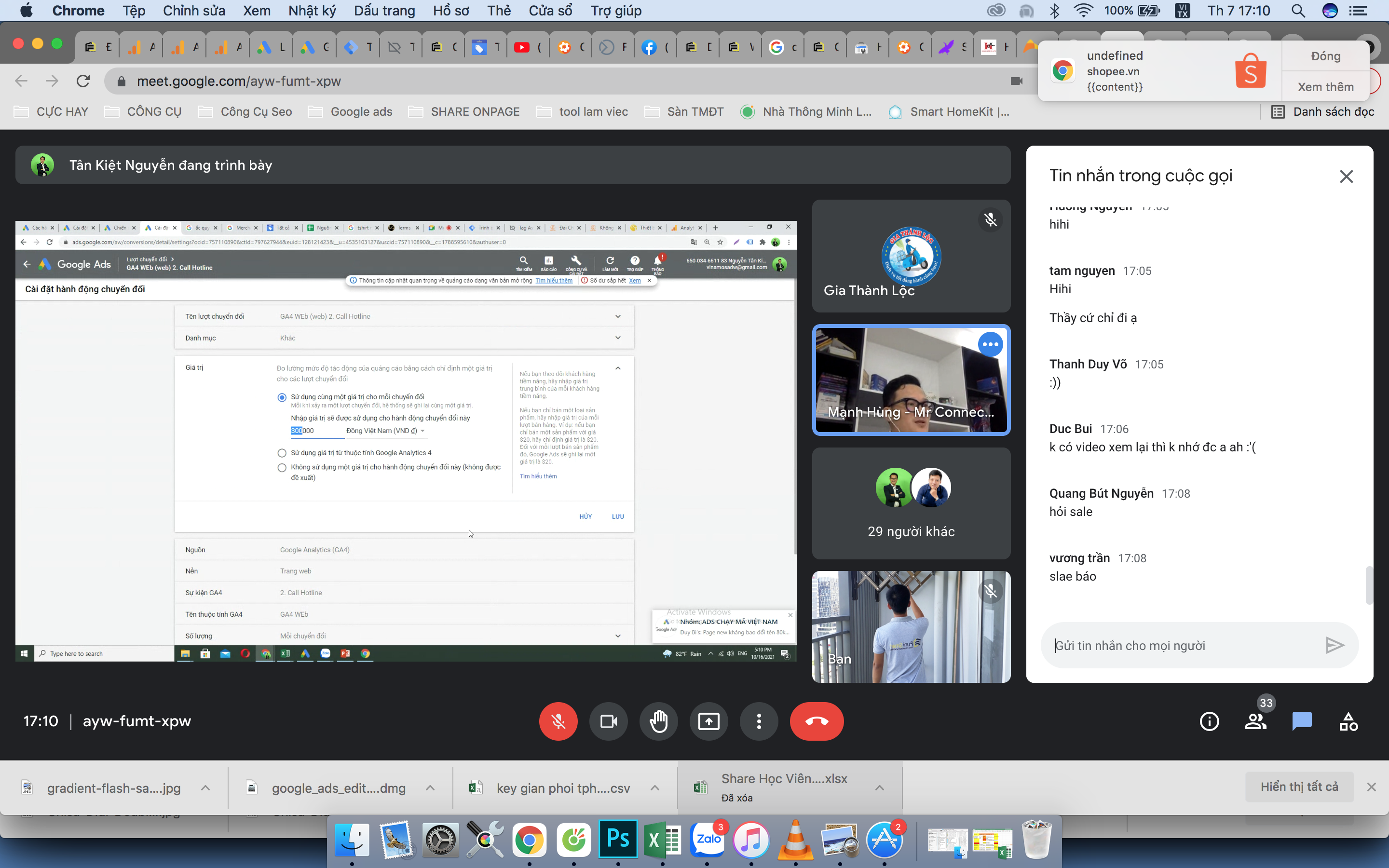Open the Tệp menu
This screenshot has width=1389, height=868.
pyautogui.click(x=134, y=10)
